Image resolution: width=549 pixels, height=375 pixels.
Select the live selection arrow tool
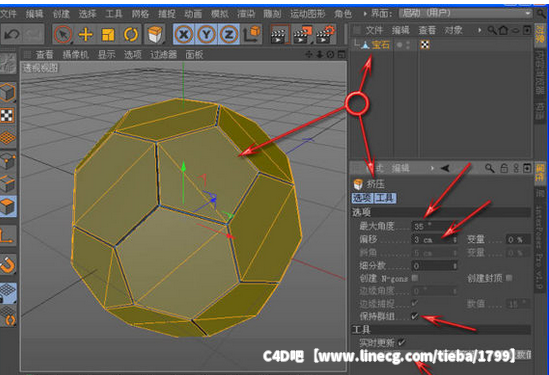tap(63, 34)
